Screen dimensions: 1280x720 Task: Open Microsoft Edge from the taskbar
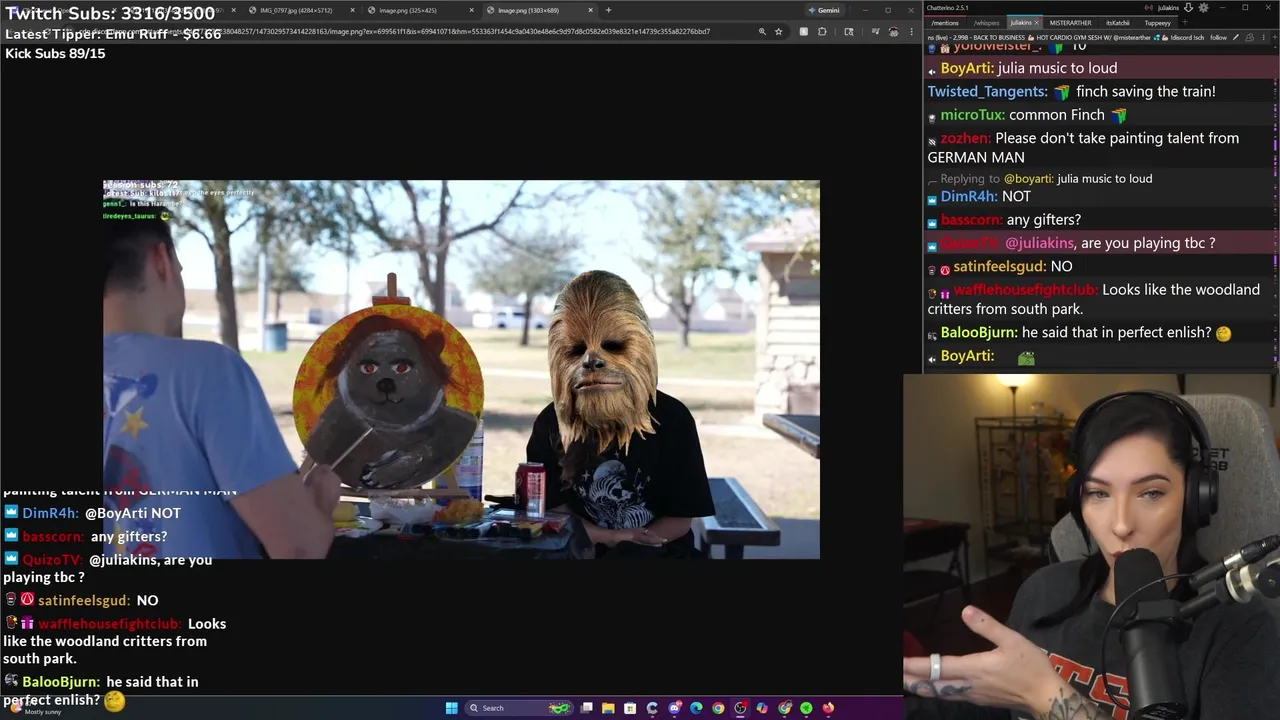696,708
